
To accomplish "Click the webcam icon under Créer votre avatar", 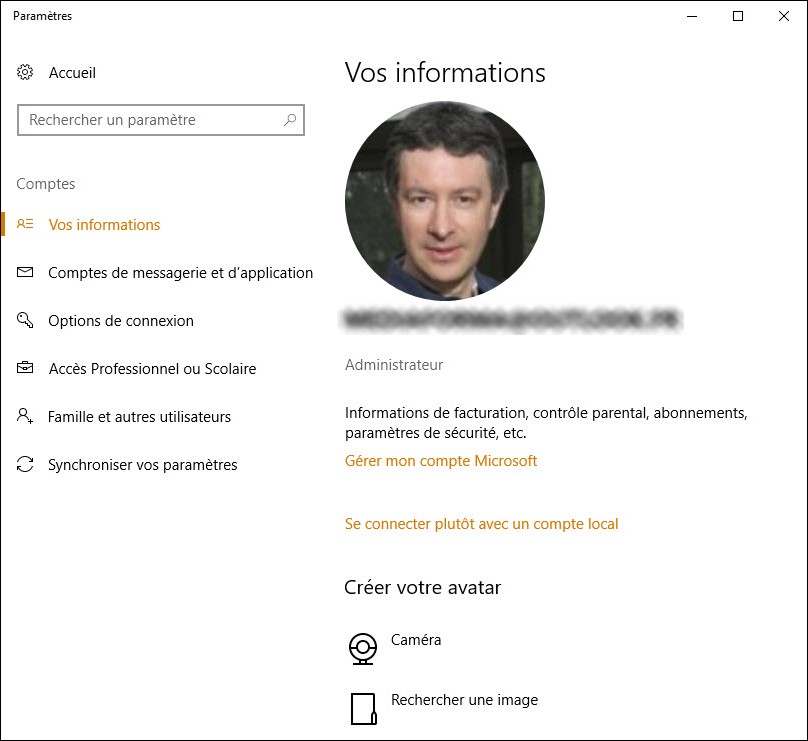I will 363,649.
